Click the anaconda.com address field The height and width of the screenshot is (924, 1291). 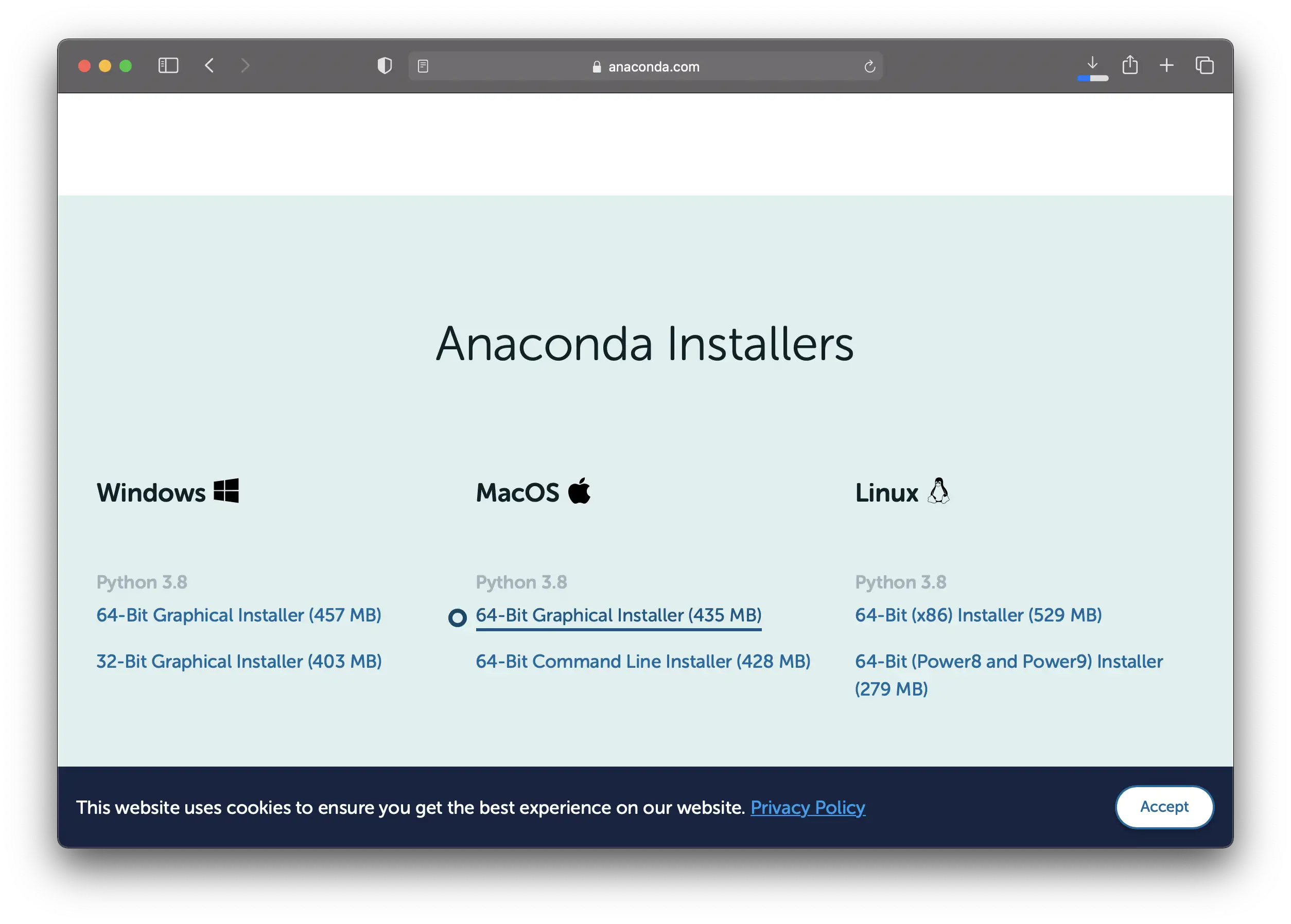pyautogui.click(x=653, y=66)
